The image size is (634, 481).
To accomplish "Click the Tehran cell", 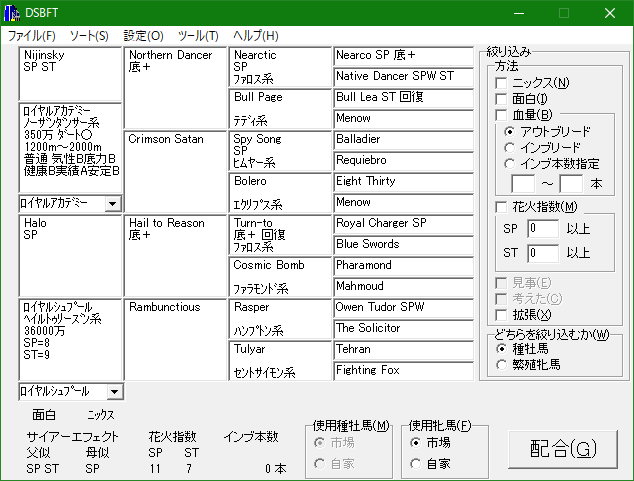I will click(404, 350).
